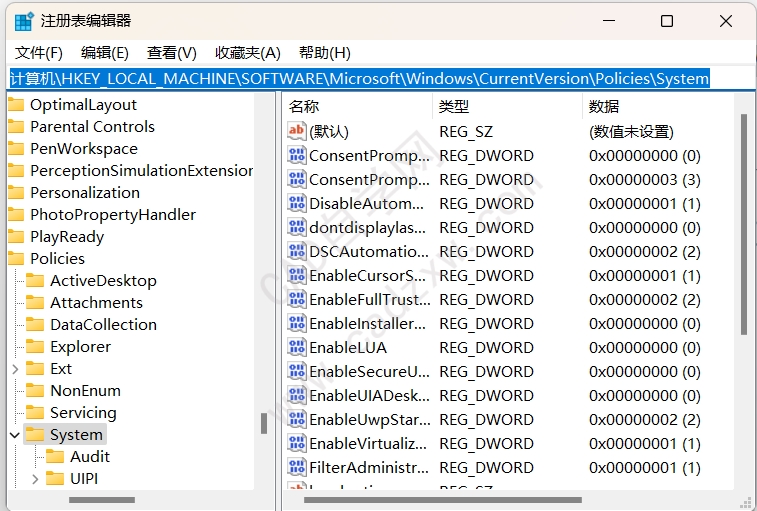
Task: Open the 编辑(E) menu
Action: [x=104, y=53]
